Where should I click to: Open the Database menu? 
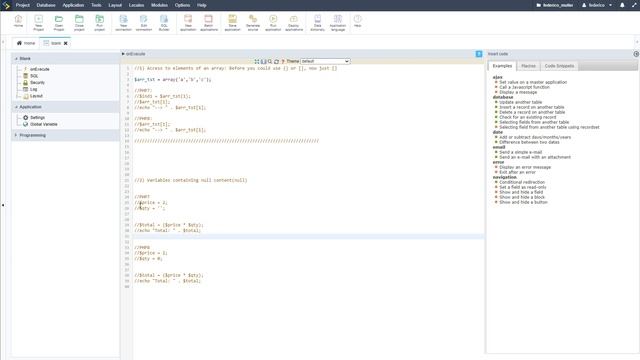pos(46,5)
